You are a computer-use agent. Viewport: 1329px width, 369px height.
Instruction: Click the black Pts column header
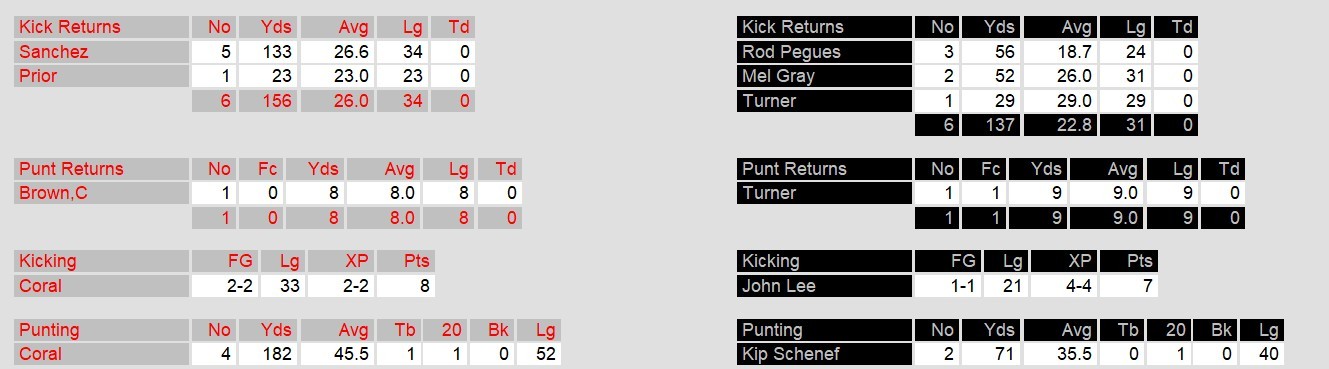click(x=1129, y=261)
